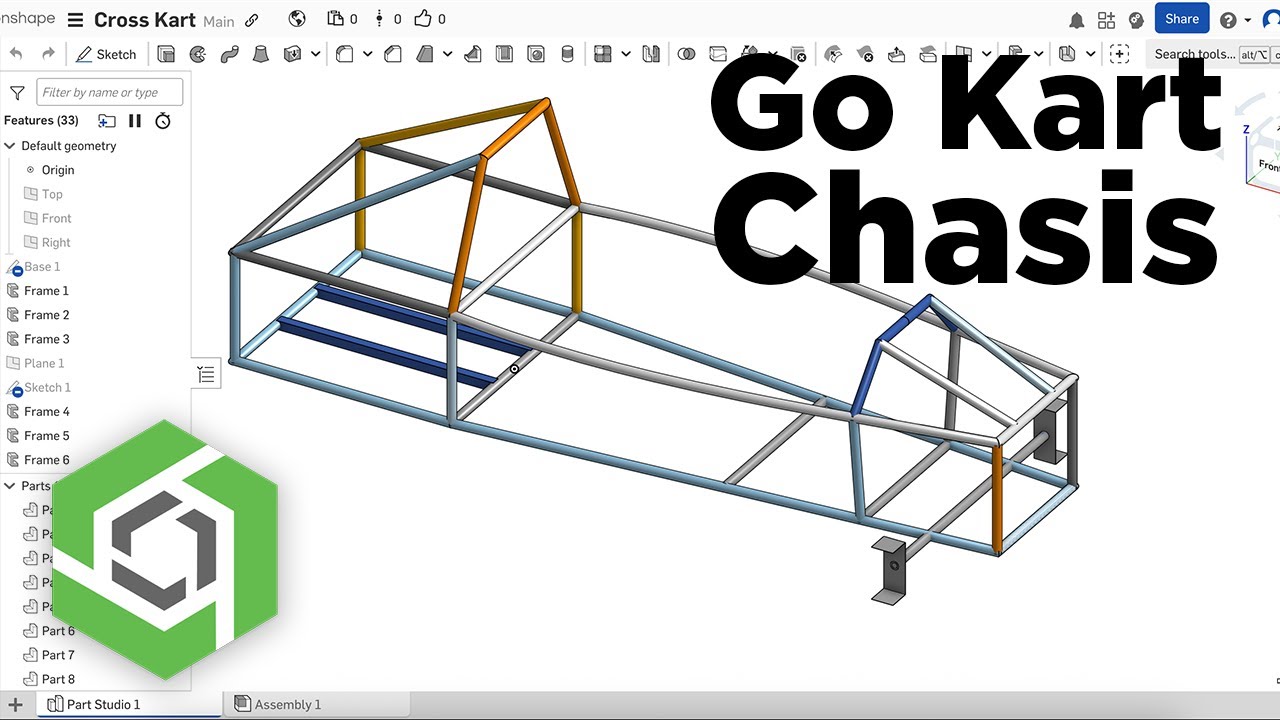Select the Replace face tool
This screenshot has width=1280, height=720.
click(x=928, y=54)
